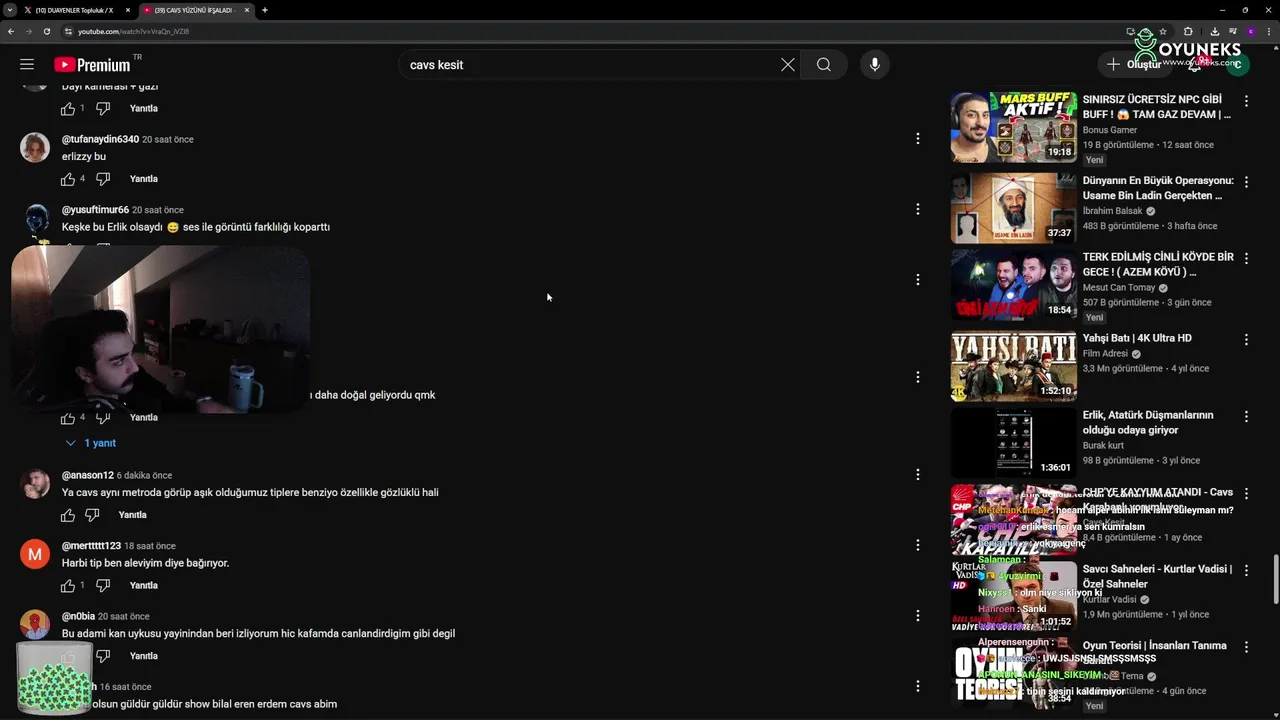Image resolution: width=1280 pixels, height=720 pixels.
Task: Open 'SINIRSIZ ÜCRETSİZ NPC GİBİ BUFF' video thumbnail
Action: [1013, 127]
